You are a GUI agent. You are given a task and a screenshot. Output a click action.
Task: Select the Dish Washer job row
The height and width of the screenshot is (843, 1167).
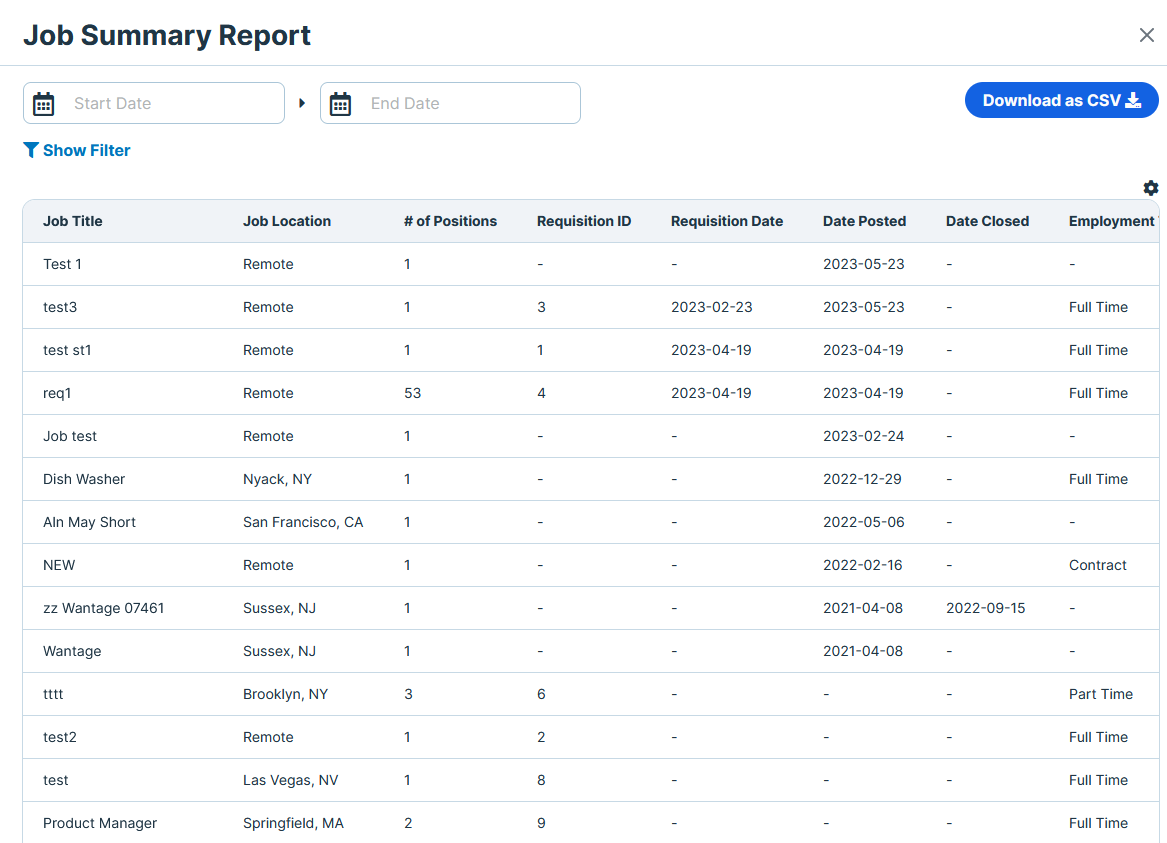click(x=84, y=479)
